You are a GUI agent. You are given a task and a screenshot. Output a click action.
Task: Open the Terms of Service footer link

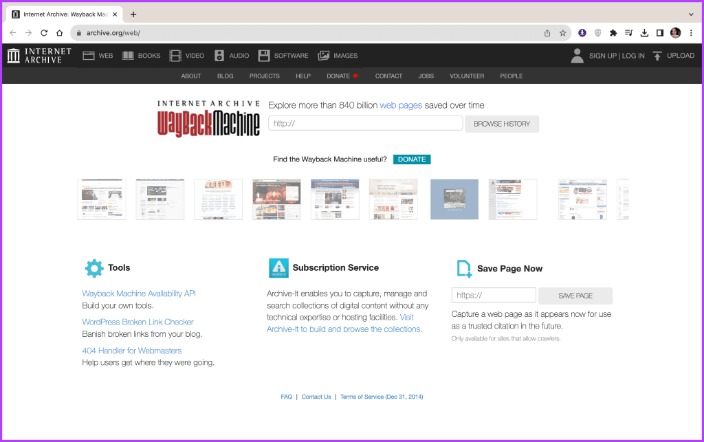[x=382, y=397]
